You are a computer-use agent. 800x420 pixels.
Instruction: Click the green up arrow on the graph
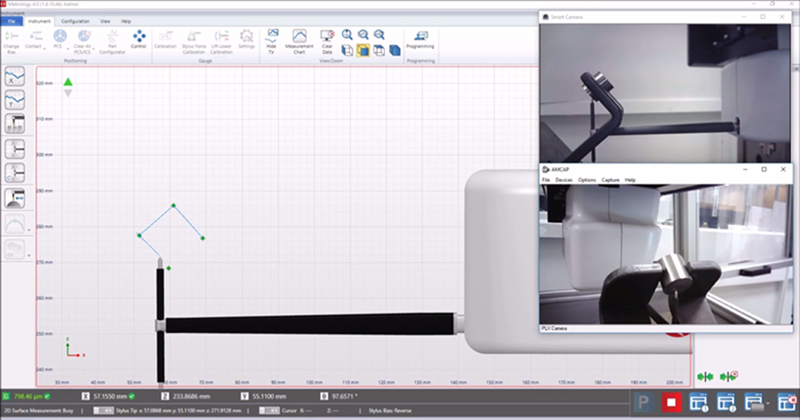click(x=68, y=83)
